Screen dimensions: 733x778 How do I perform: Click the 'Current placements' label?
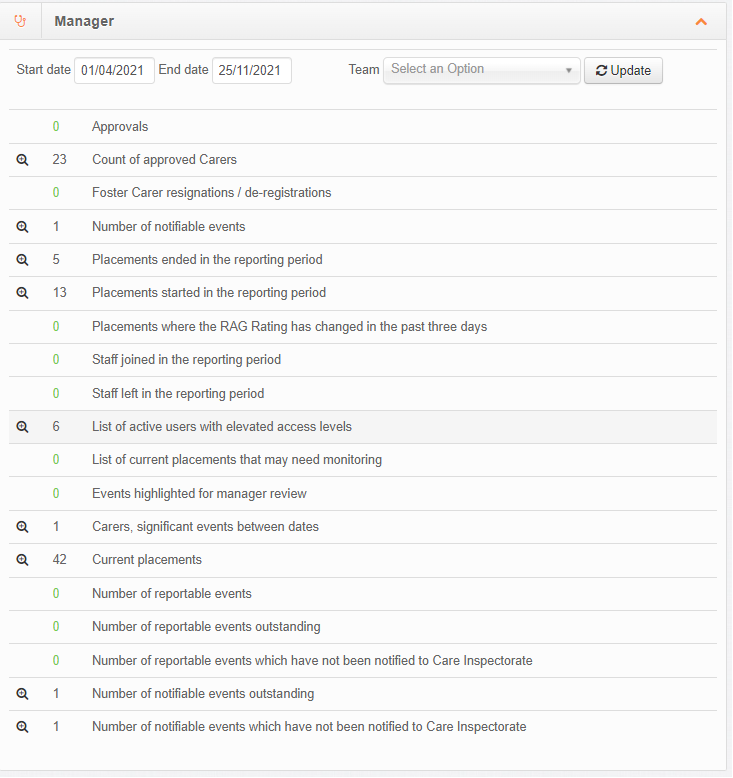pyautogui.click(x=147, y=560)
